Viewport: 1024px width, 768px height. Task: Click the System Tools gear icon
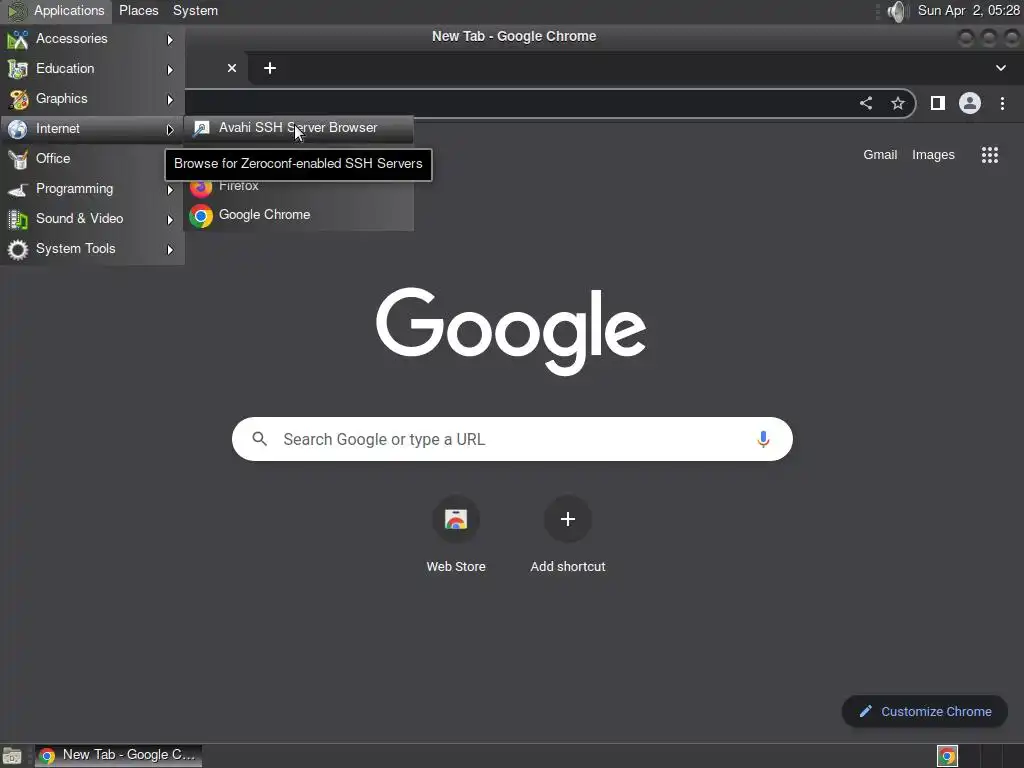pos(18,249)
